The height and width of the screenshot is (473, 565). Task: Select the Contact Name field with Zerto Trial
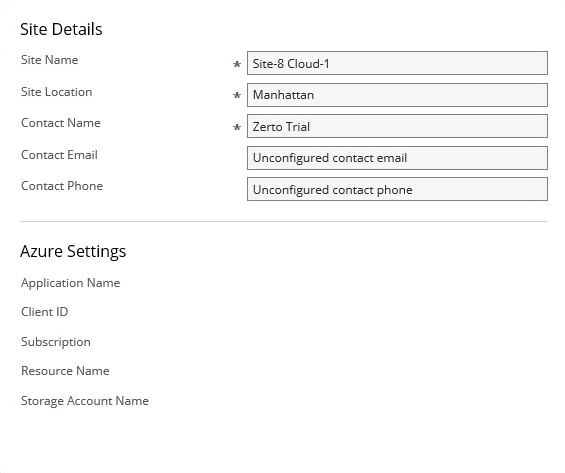pos(397,126)
